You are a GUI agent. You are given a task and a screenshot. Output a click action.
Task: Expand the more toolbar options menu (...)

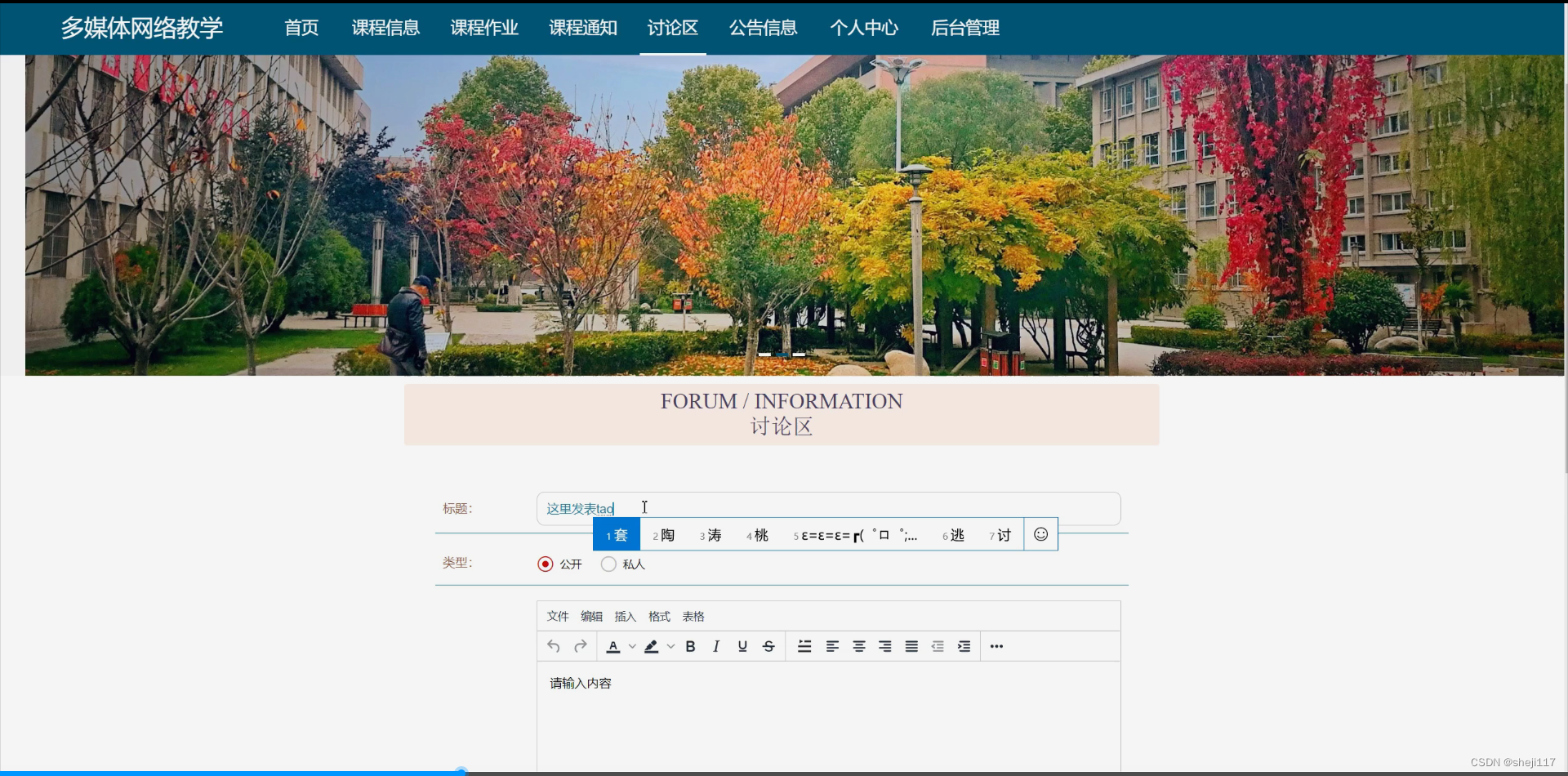pos(996,645)
